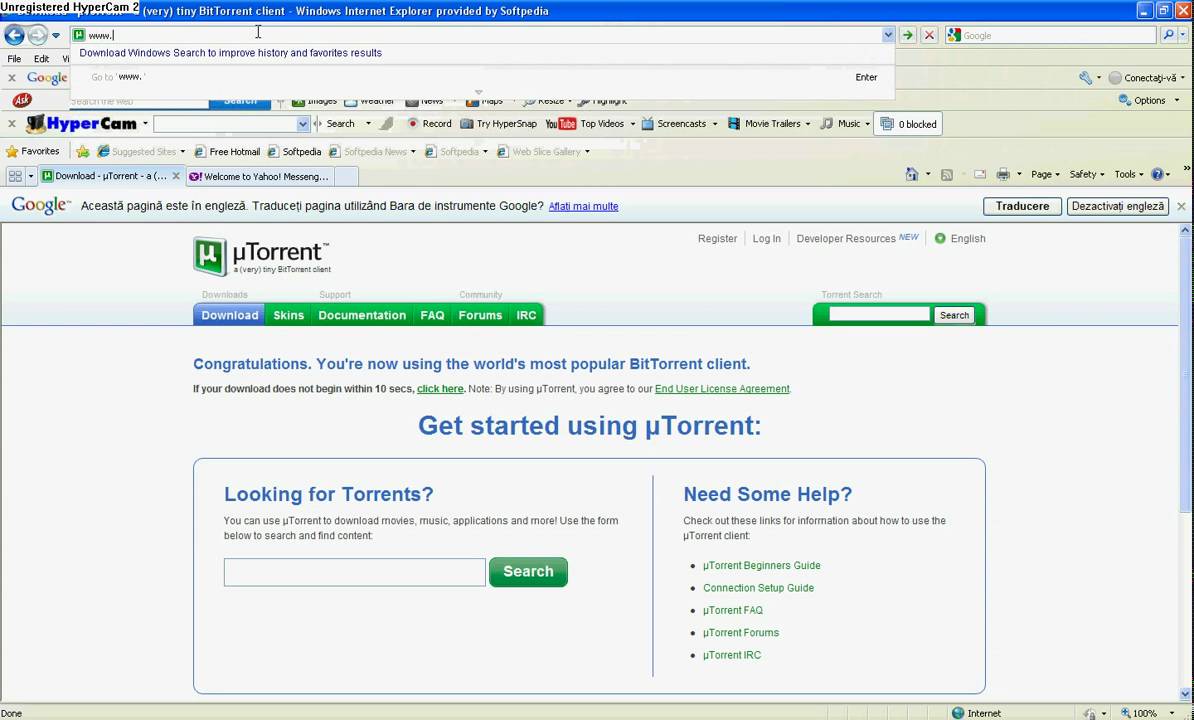Viewport: 1194px width, 720px height.
Task: Open Softpedia bookmark in favorites bar
Action: 295,151
